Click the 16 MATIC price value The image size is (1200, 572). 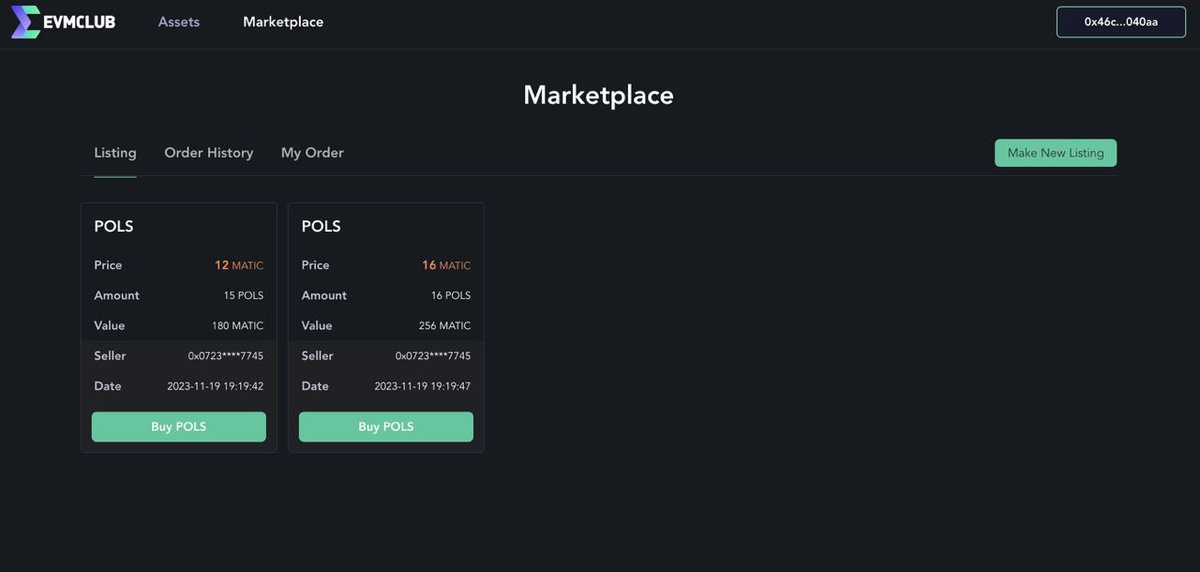[446, 265]
